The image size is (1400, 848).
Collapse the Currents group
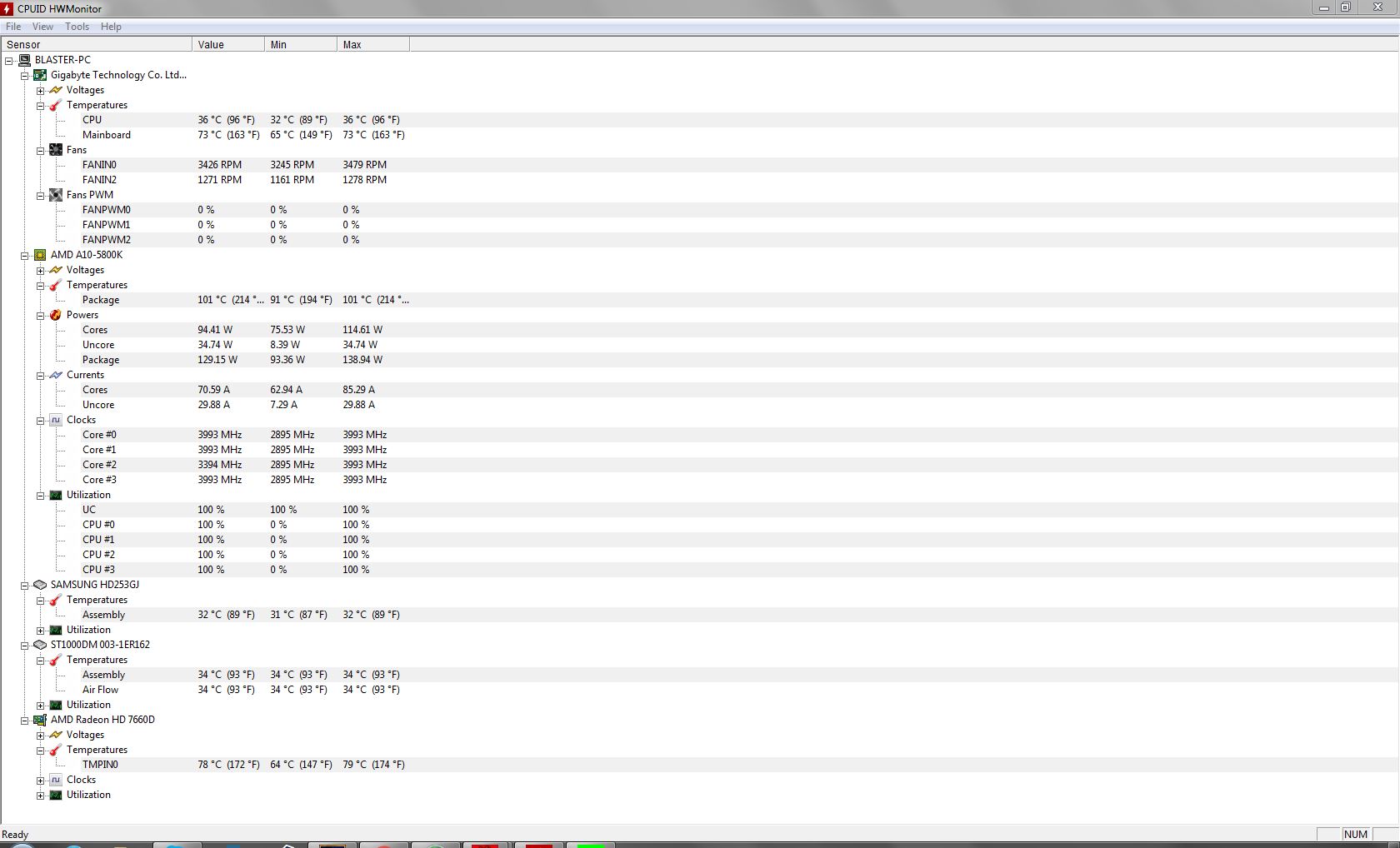tap(40, 376)
